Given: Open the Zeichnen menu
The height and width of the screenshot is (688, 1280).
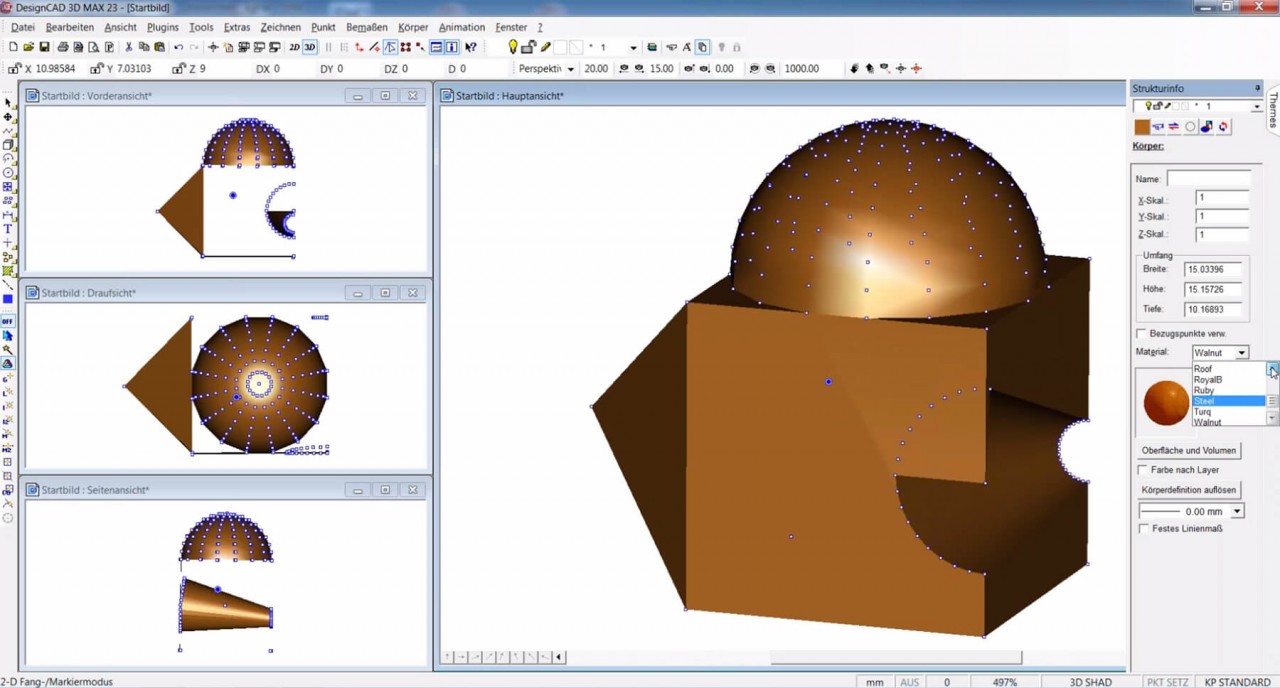Looking at the screenshot, I should 281,27.
